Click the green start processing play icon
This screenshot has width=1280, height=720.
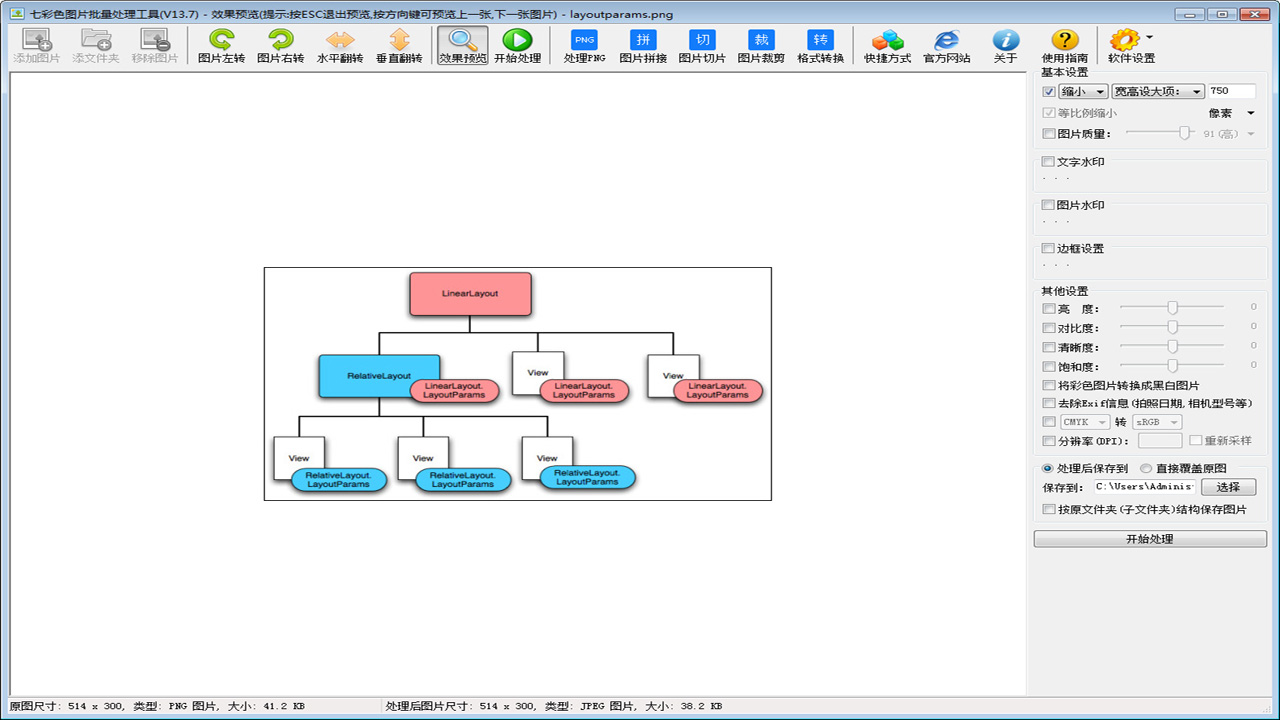(517, 40)
